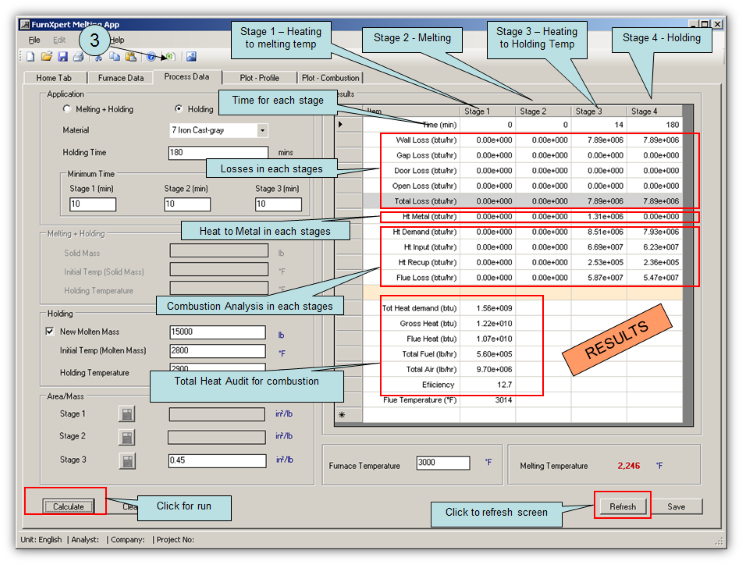Open the Stage 3 area/mass calculator icon
The width and height of the screenshot is (743, 565).
[x=127, y=461]
